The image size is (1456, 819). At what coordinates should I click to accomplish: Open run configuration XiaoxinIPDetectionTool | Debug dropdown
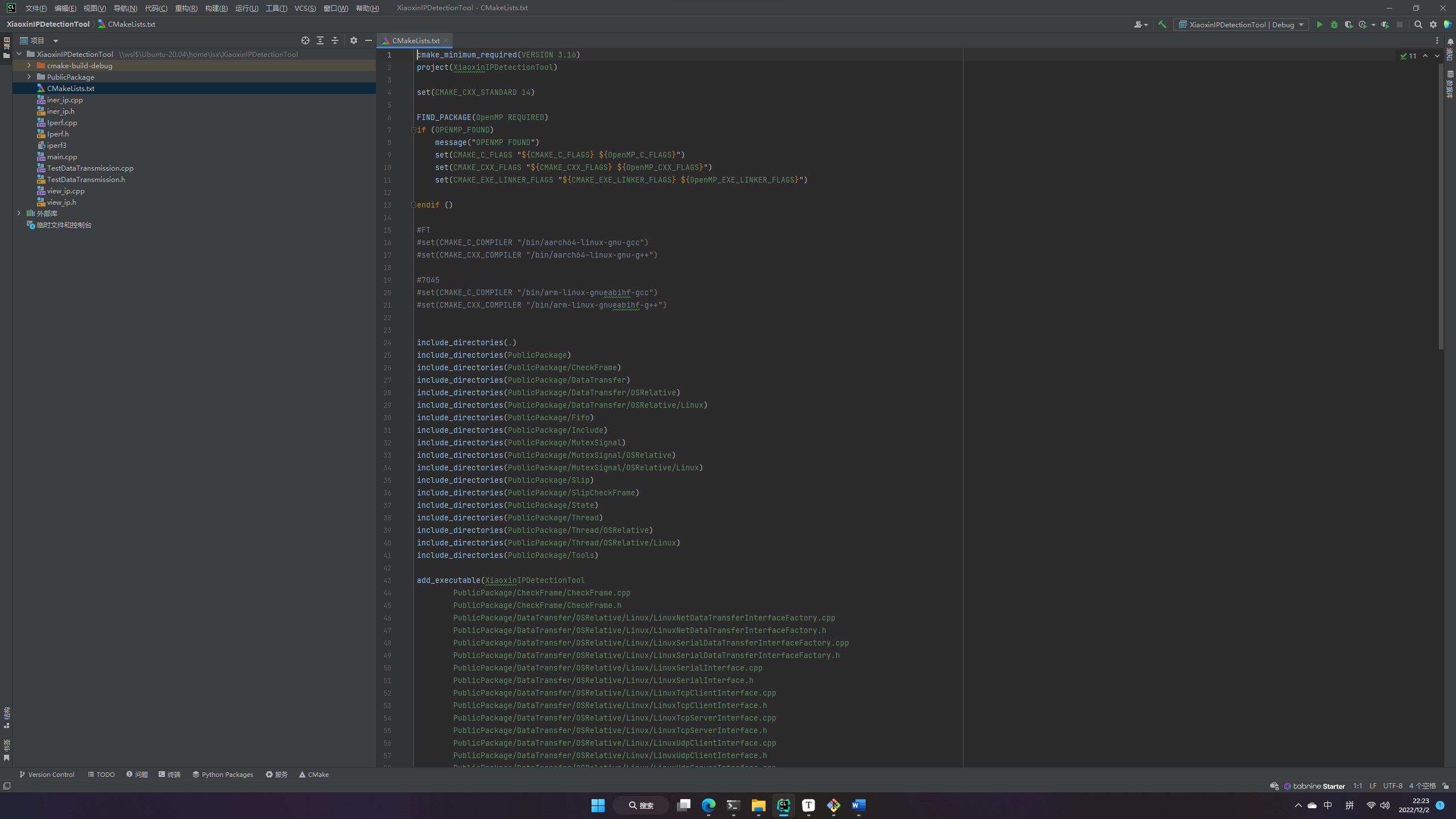tap(1242, 24)
